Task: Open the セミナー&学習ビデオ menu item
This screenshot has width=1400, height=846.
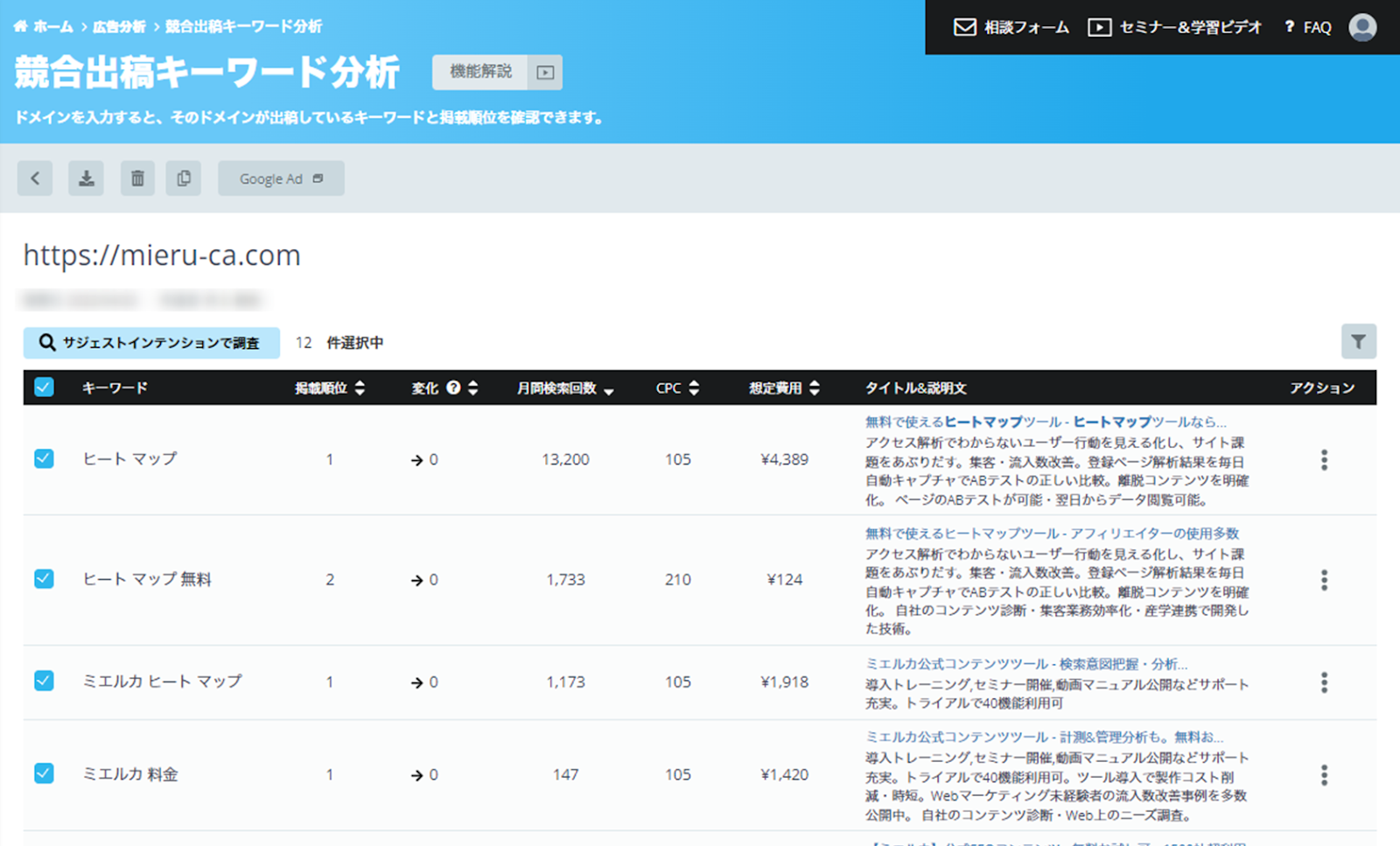Action: point(1174,27)
